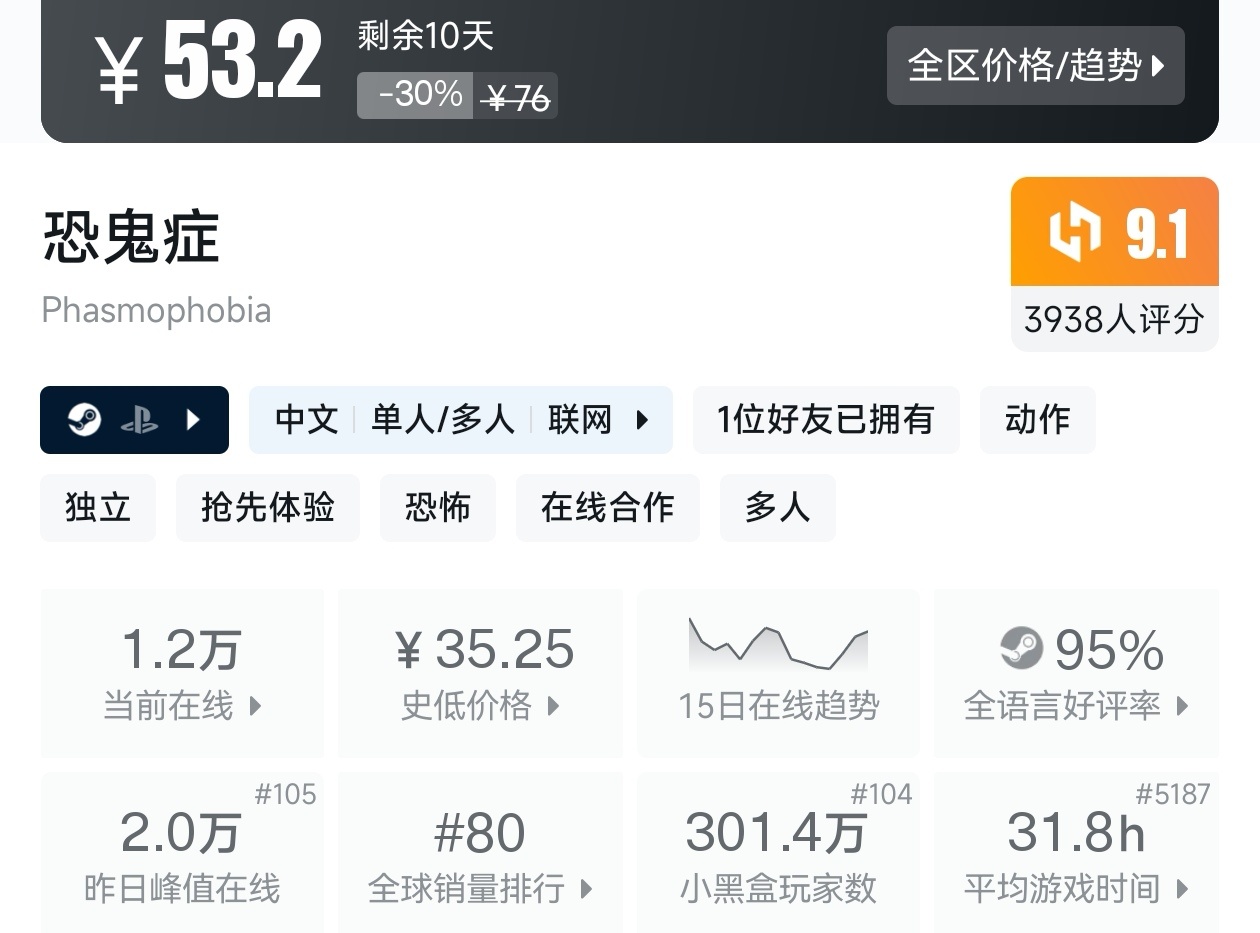Select the 独立 indie tag
Viewport: 1260px width, 933px height.
tap(98, 508)
